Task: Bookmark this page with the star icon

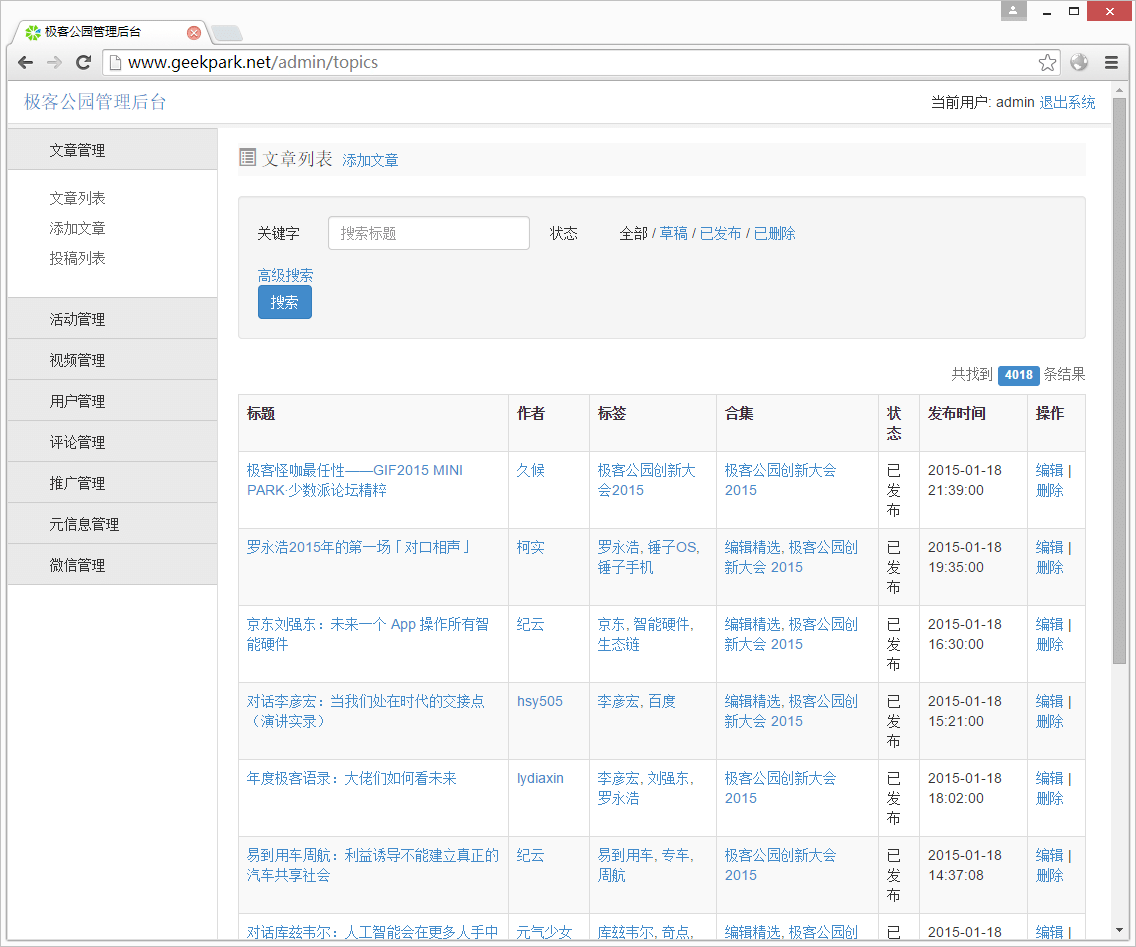Action: (1047, 63)
